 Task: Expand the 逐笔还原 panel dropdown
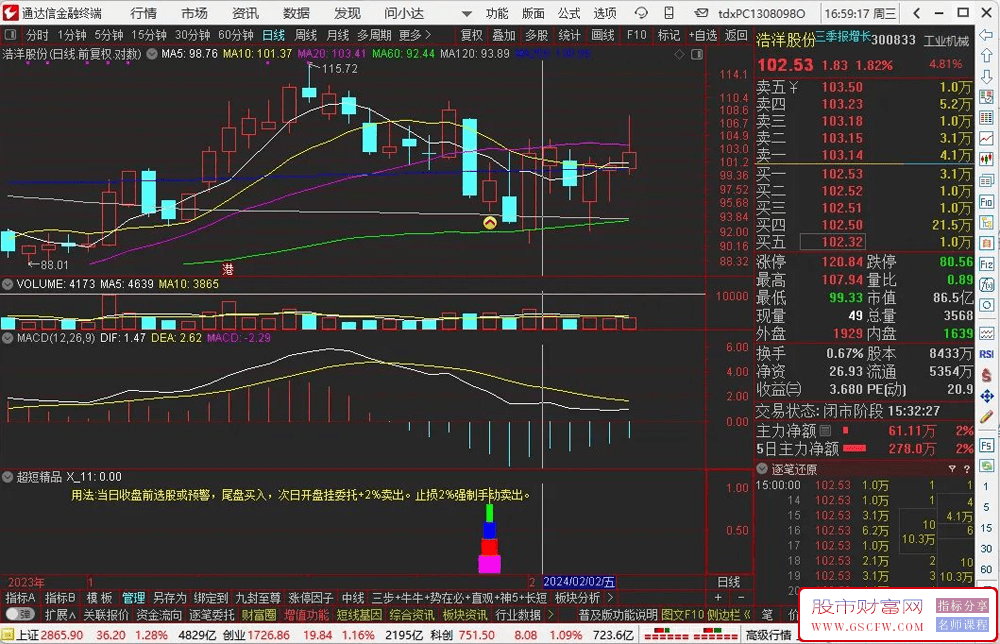coord(761,469)
